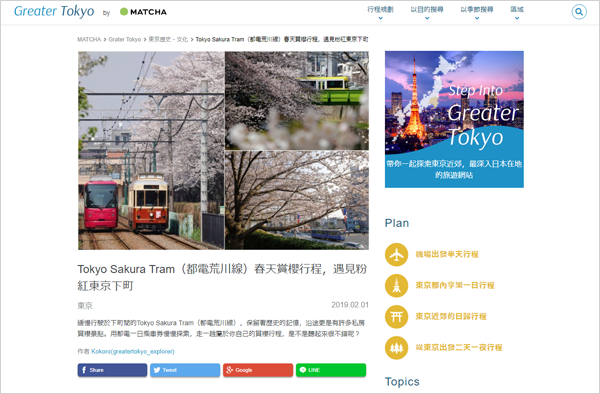Click the article summary paragraph

(221, 328)
